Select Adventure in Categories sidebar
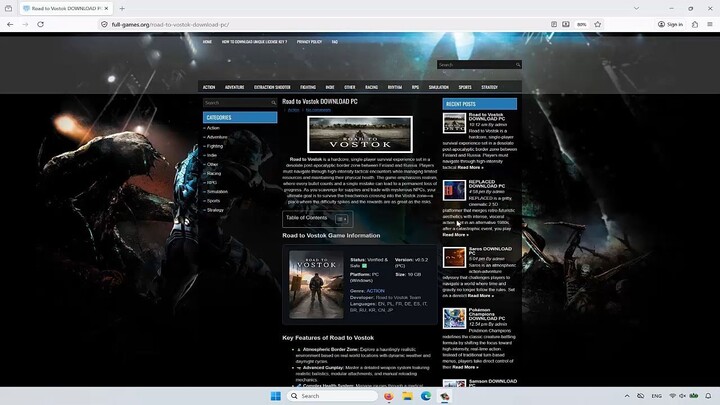Screen dimensions: 720x405 coord(217,137)
